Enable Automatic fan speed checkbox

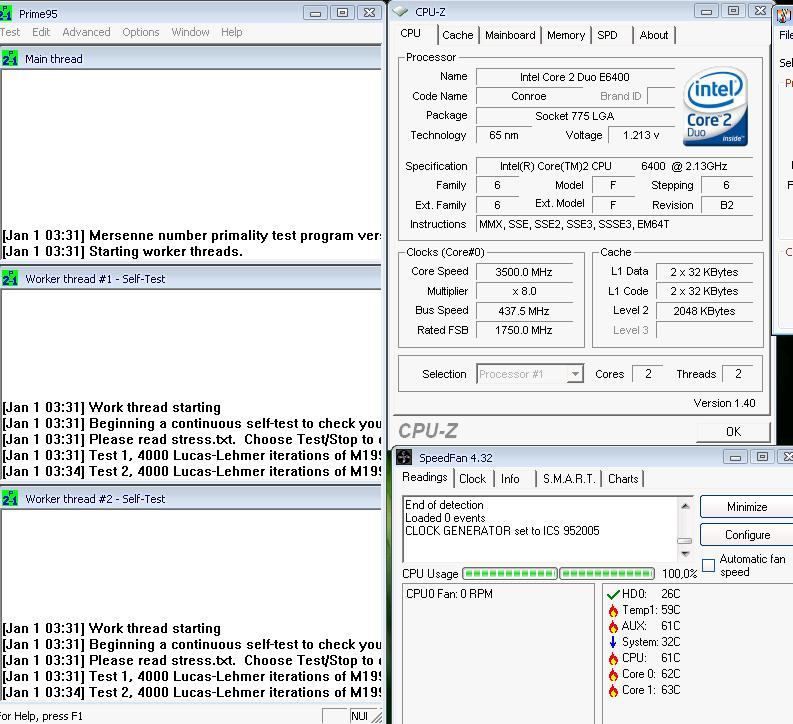pyautogui.click(x=709, y=565)
